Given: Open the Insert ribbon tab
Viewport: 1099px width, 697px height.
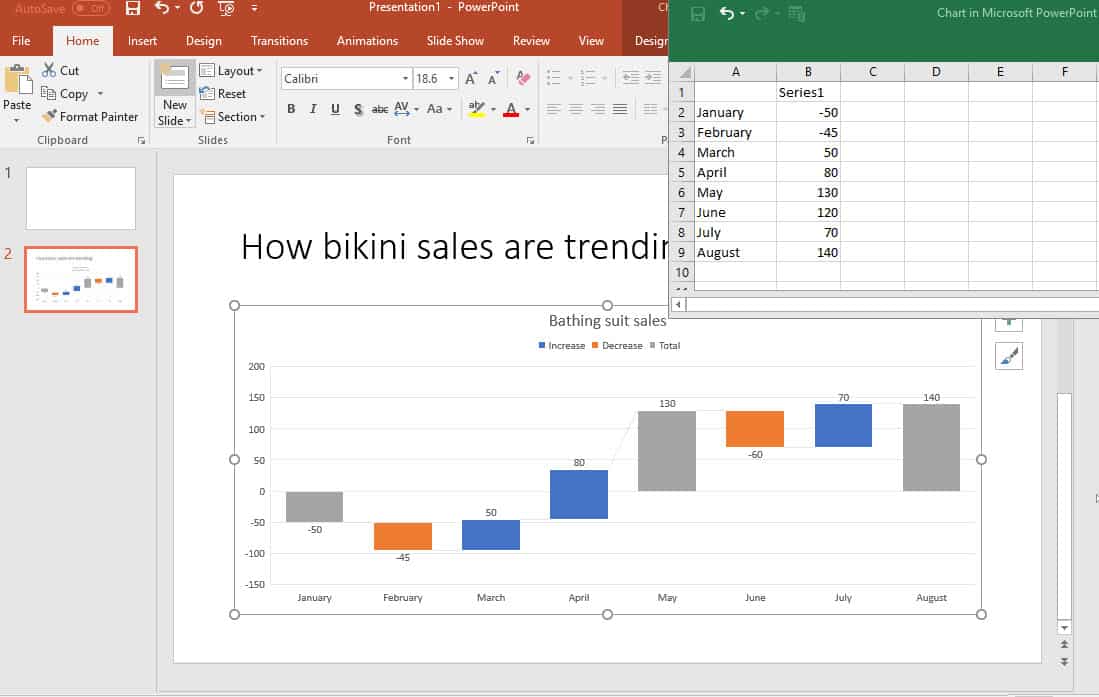Looking at the screenshot, I should (142, 41).
